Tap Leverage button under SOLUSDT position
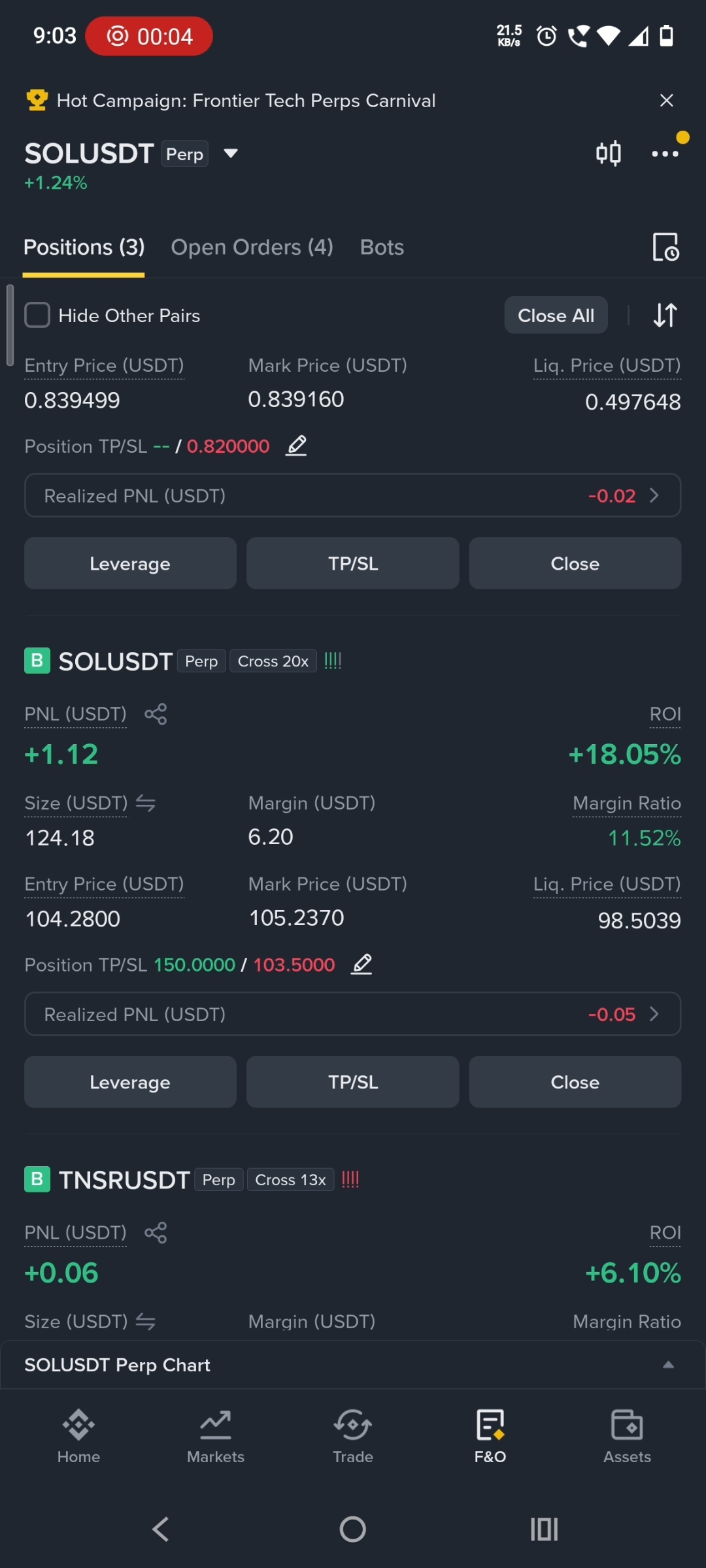Screen dimensions: 706x1568 pyautogui.click(x=130, y=1082)
